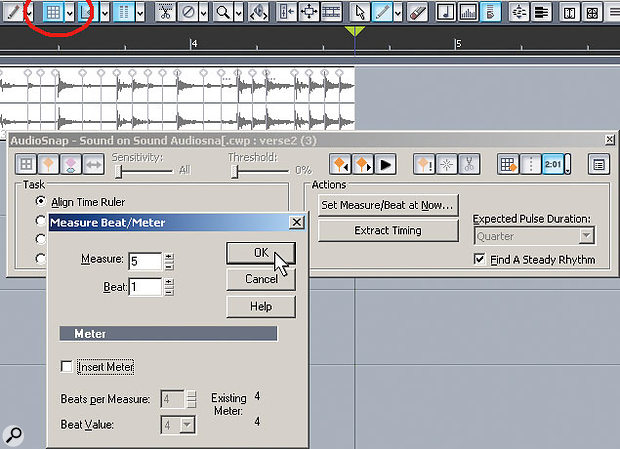Screen dimensions: 620x449
Task: Open the blue pencil tool dropdown arrow
Action: (398, 13)
